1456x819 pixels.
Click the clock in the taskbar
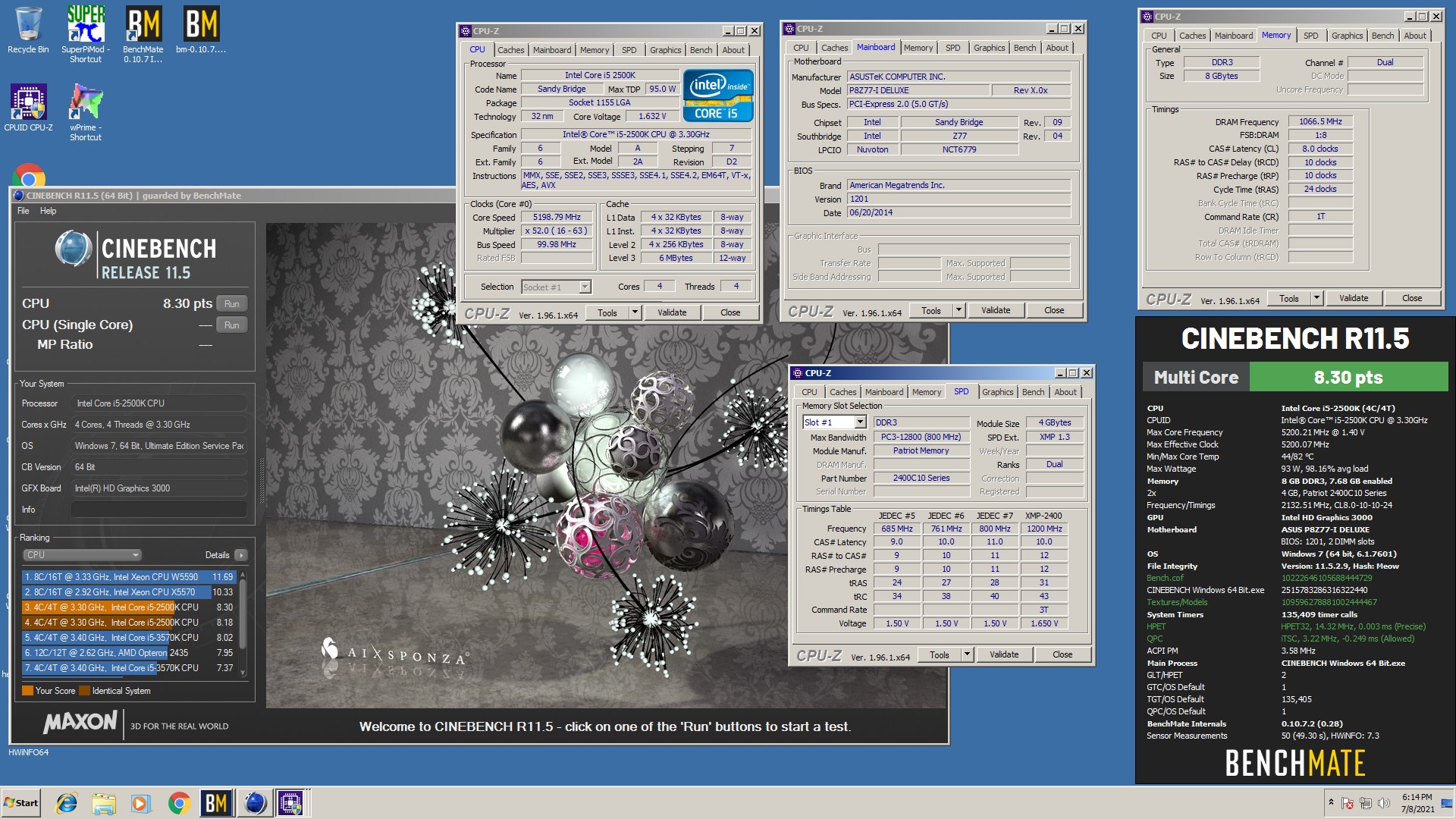tap(1417, 803)
